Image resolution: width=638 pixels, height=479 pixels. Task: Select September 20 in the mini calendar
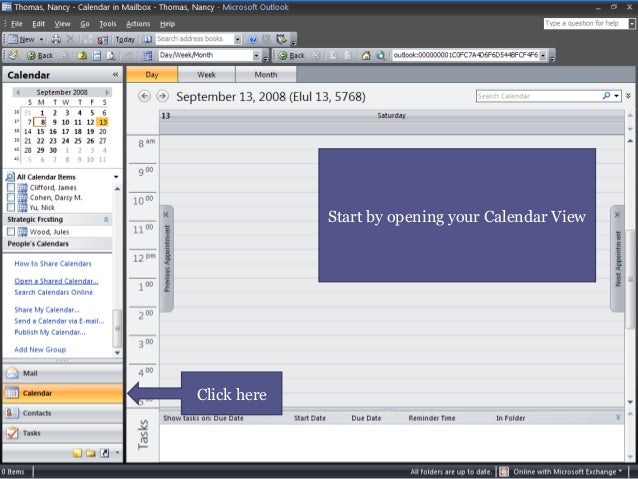(103, 131)
